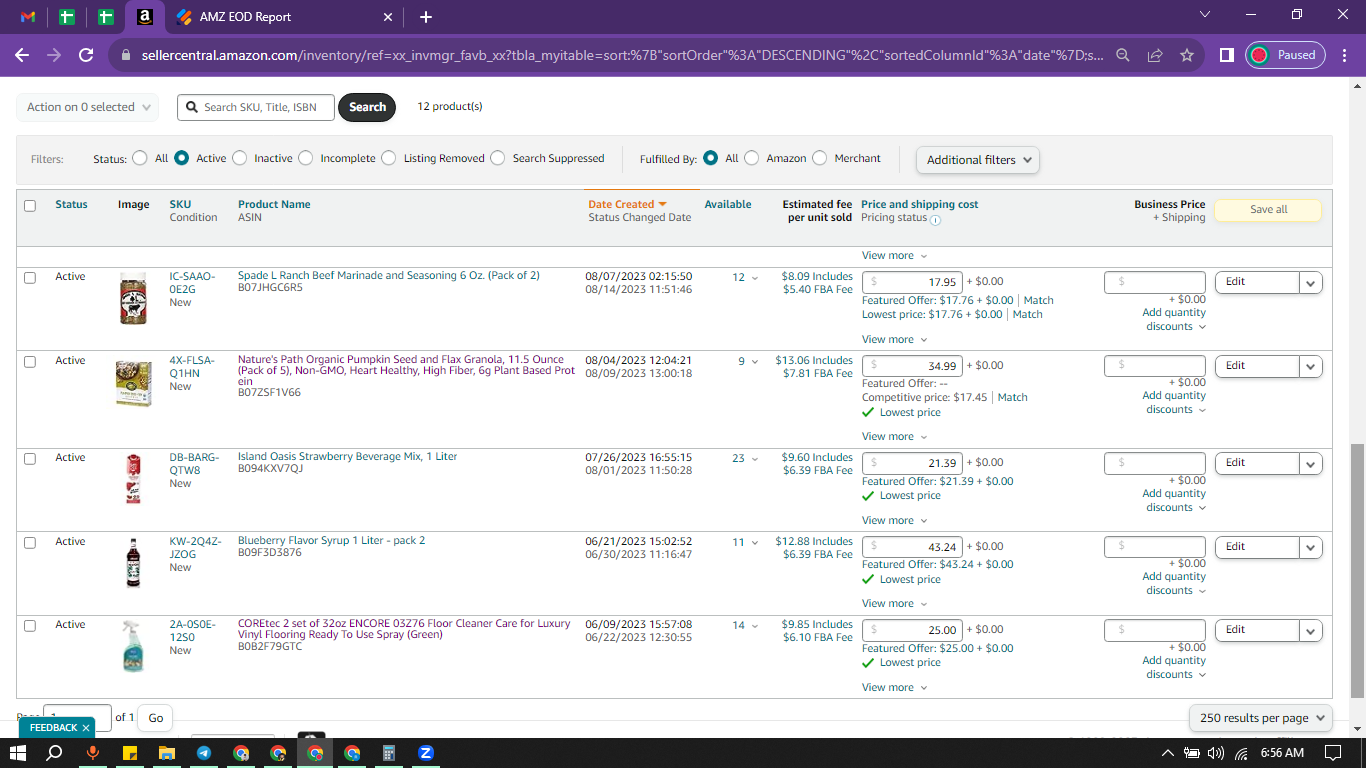Edit the 43.24 price field

coord(912,546)
